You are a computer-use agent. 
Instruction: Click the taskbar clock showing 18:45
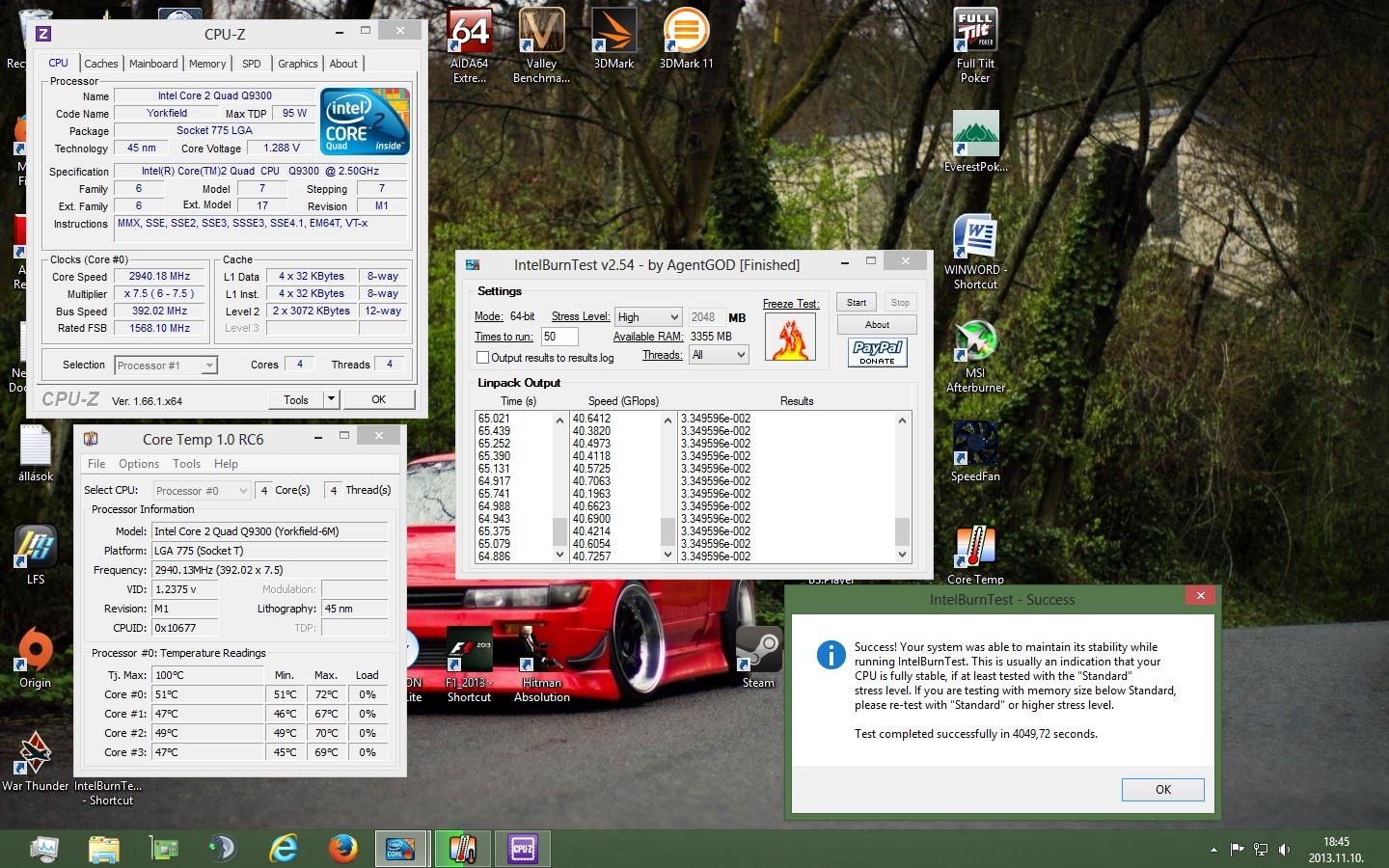pos(1336,850)
